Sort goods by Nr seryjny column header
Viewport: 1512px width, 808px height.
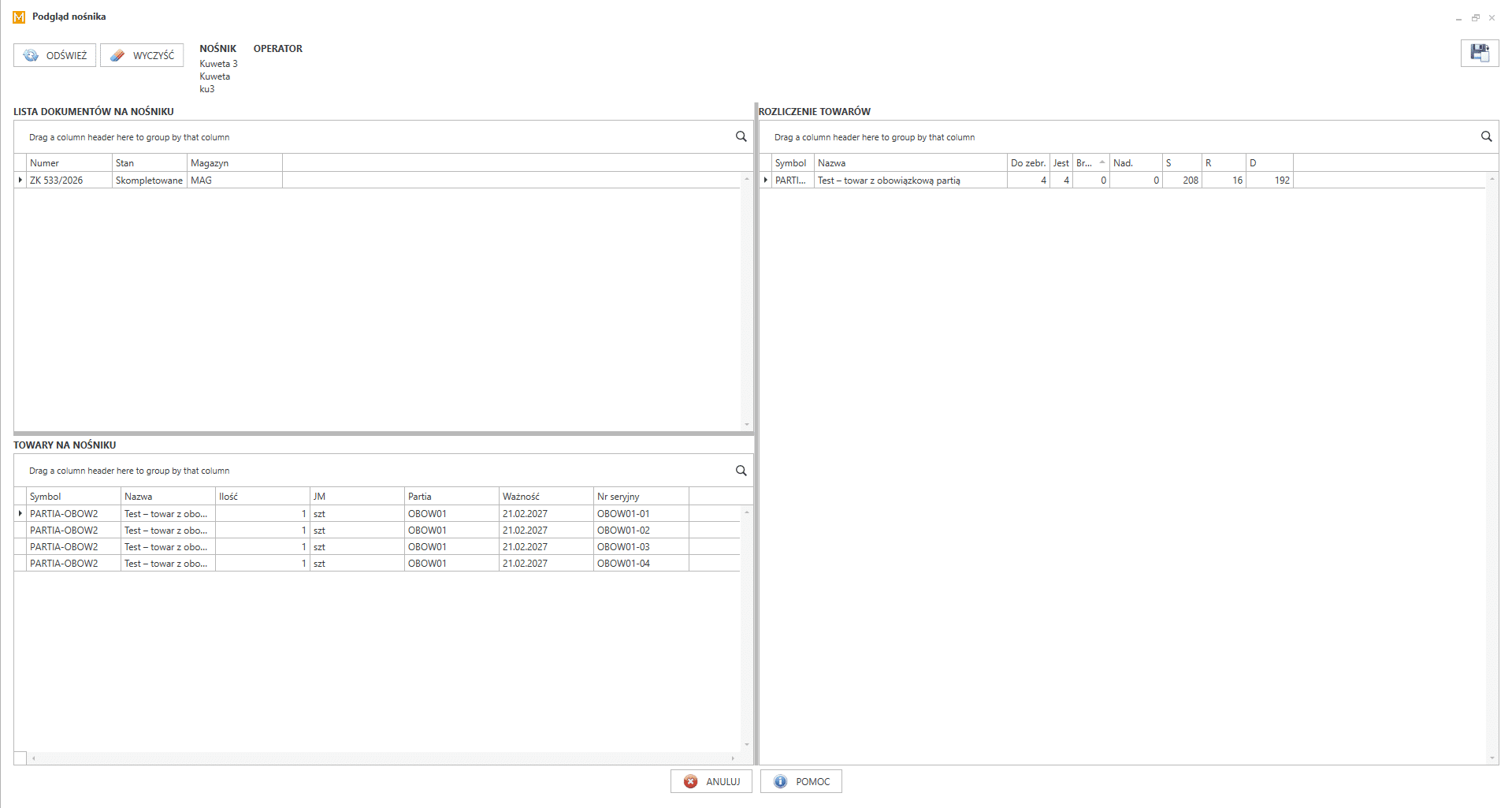641,496
